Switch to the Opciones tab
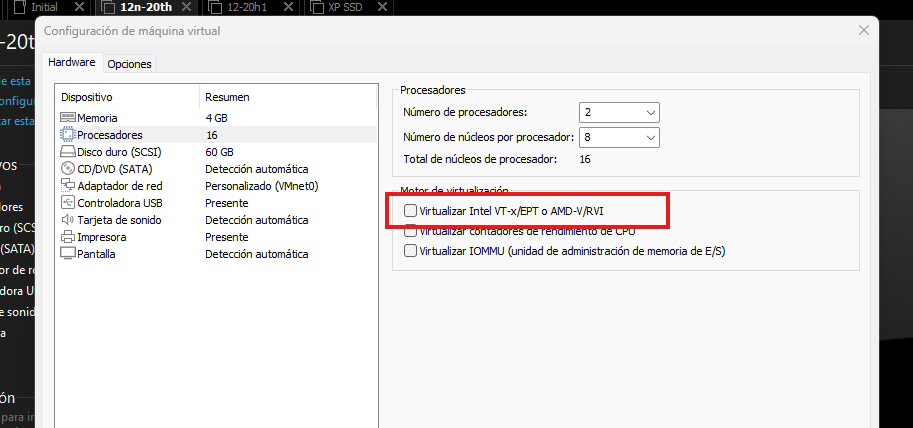913x428 pixels. (x=129, y=64)
